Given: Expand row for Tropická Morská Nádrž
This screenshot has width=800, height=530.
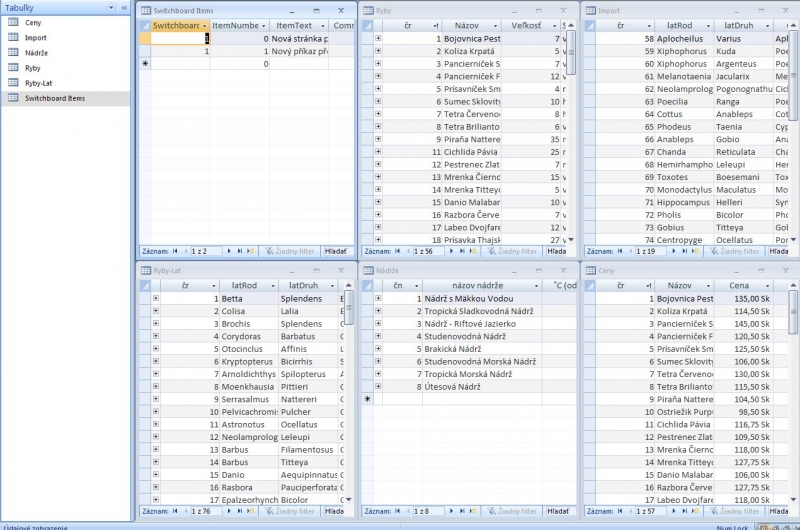Looking at the screenshot, I should pyautogui.click(x=378, y=374).
